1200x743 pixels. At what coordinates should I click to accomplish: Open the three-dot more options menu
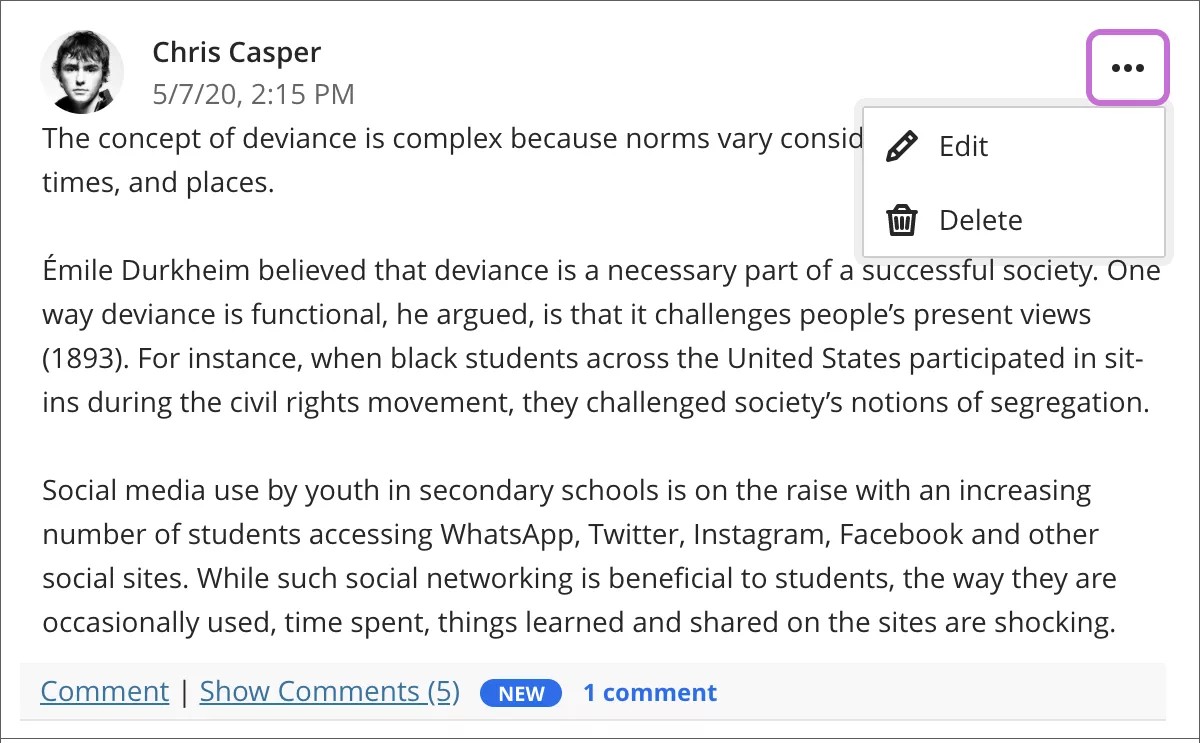point(1127,68)
